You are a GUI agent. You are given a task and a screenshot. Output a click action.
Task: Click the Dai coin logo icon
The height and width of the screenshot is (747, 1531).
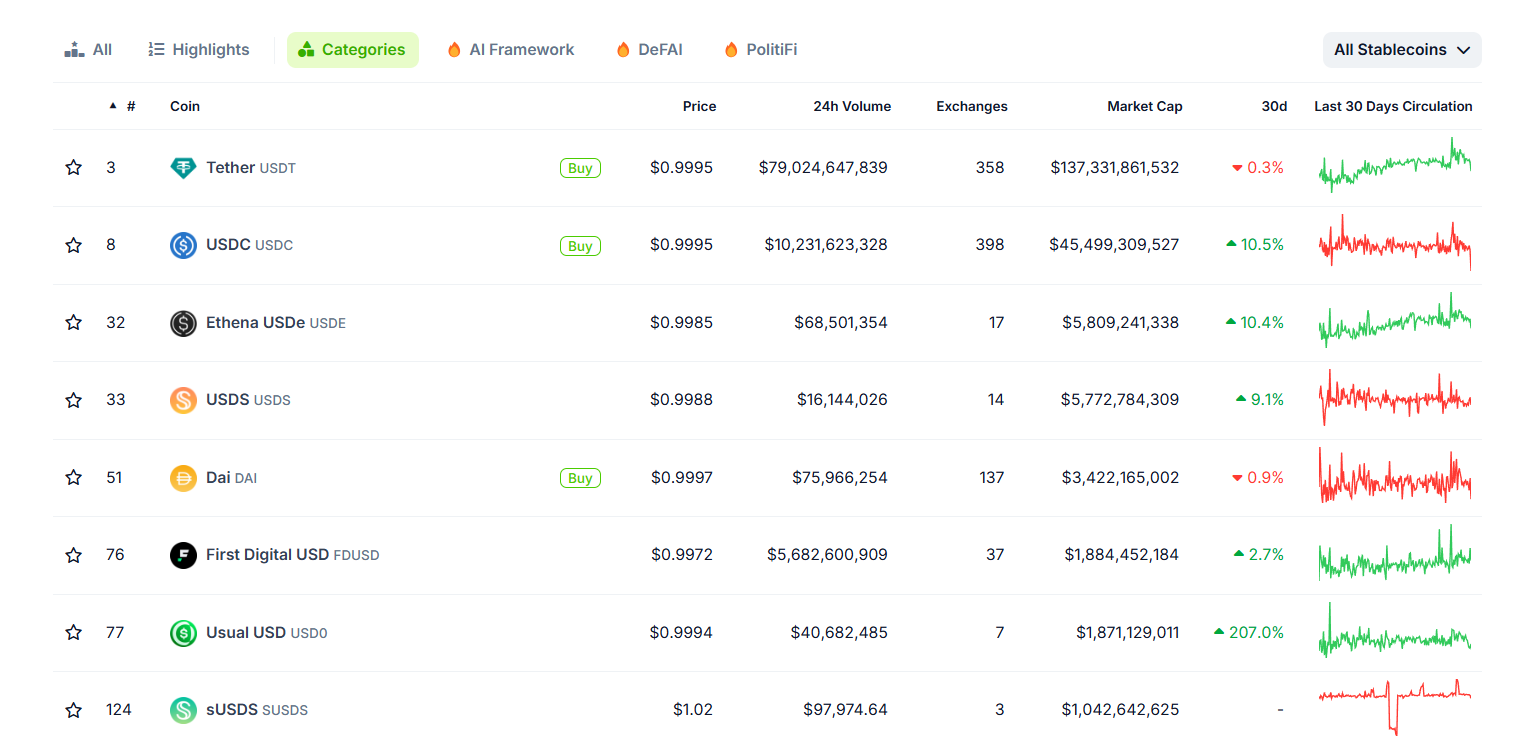(183, 478)
